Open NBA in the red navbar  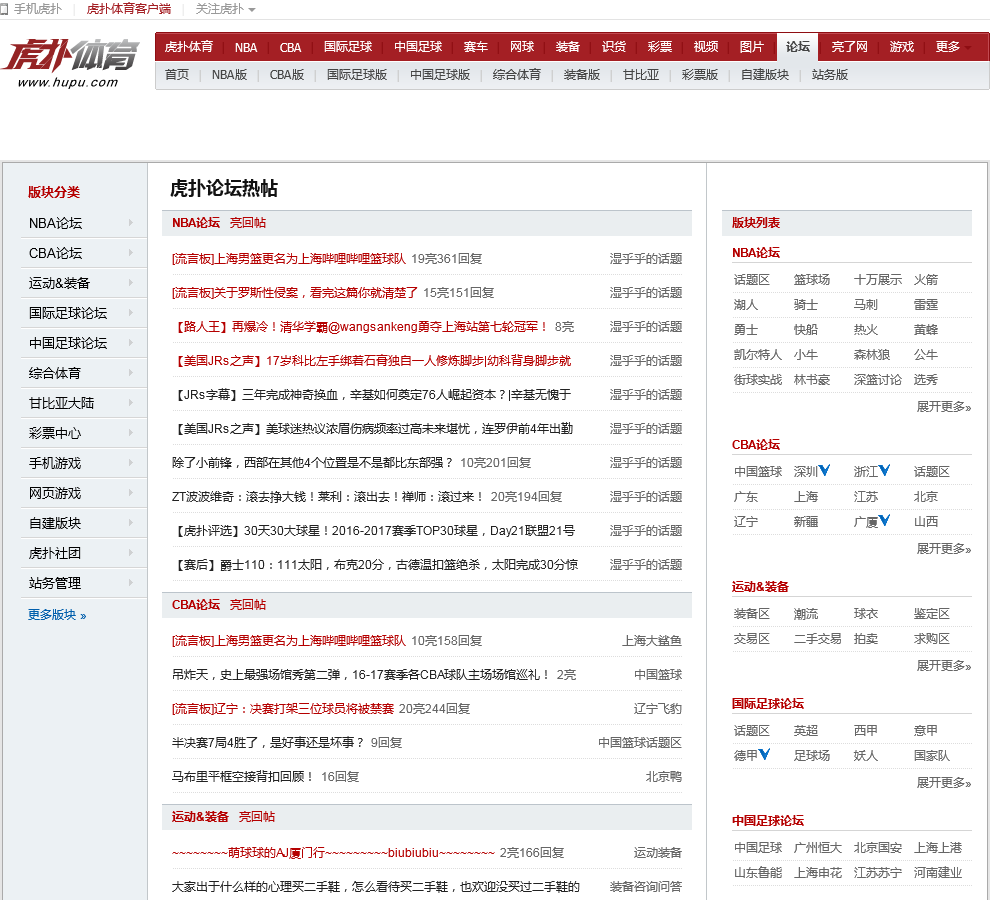(246, 47)
